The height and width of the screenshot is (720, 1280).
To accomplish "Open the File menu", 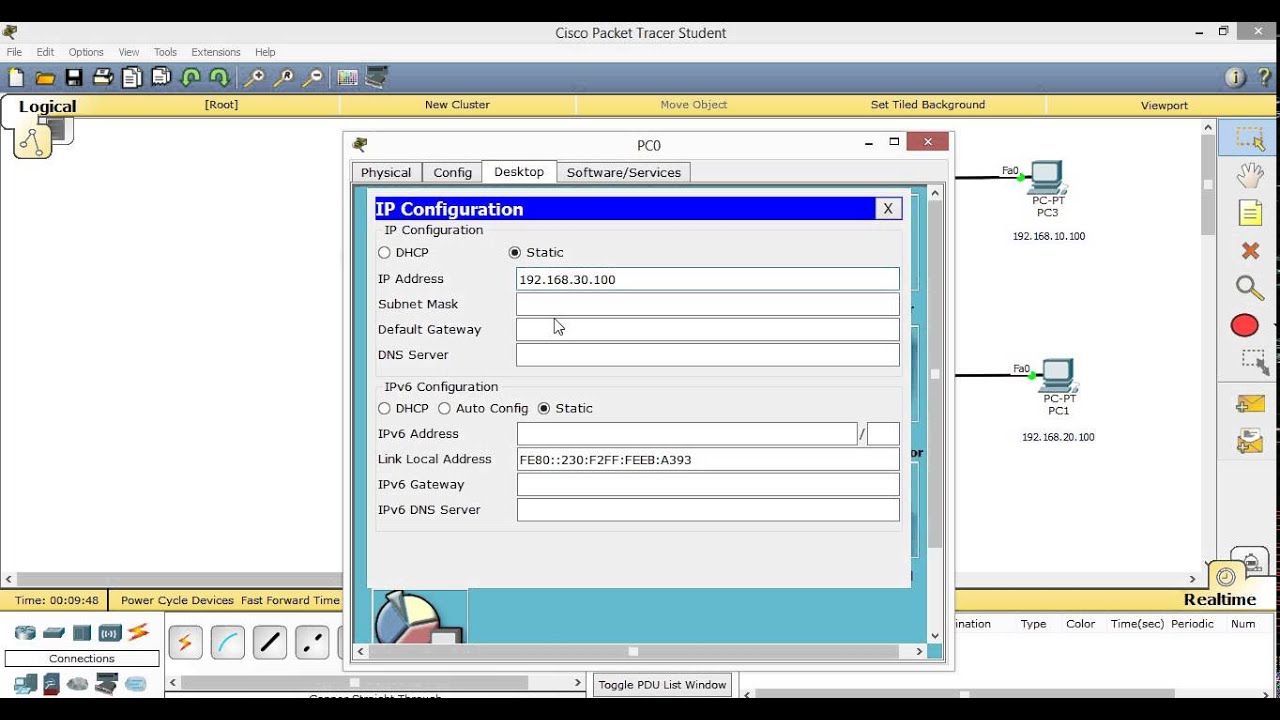I will click(14, 52).
